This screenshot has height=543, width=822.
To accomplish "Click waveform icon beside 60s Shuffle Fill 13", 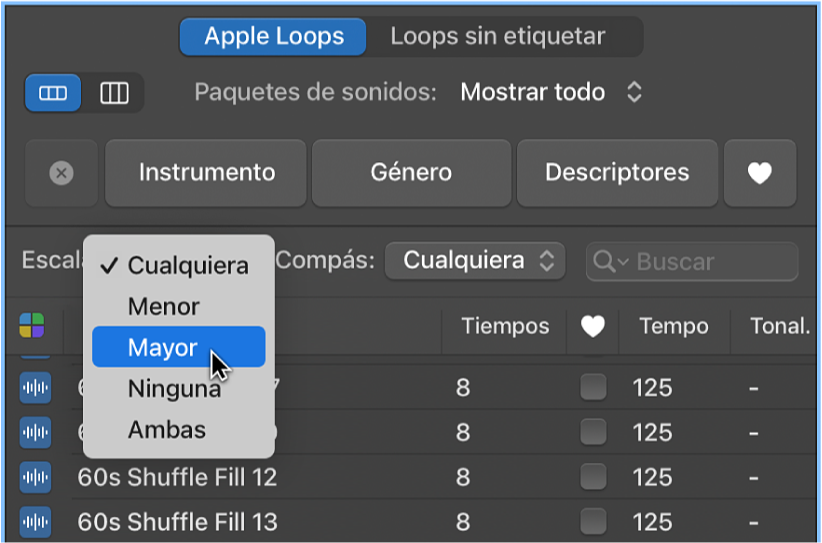I will pos(35,521).
